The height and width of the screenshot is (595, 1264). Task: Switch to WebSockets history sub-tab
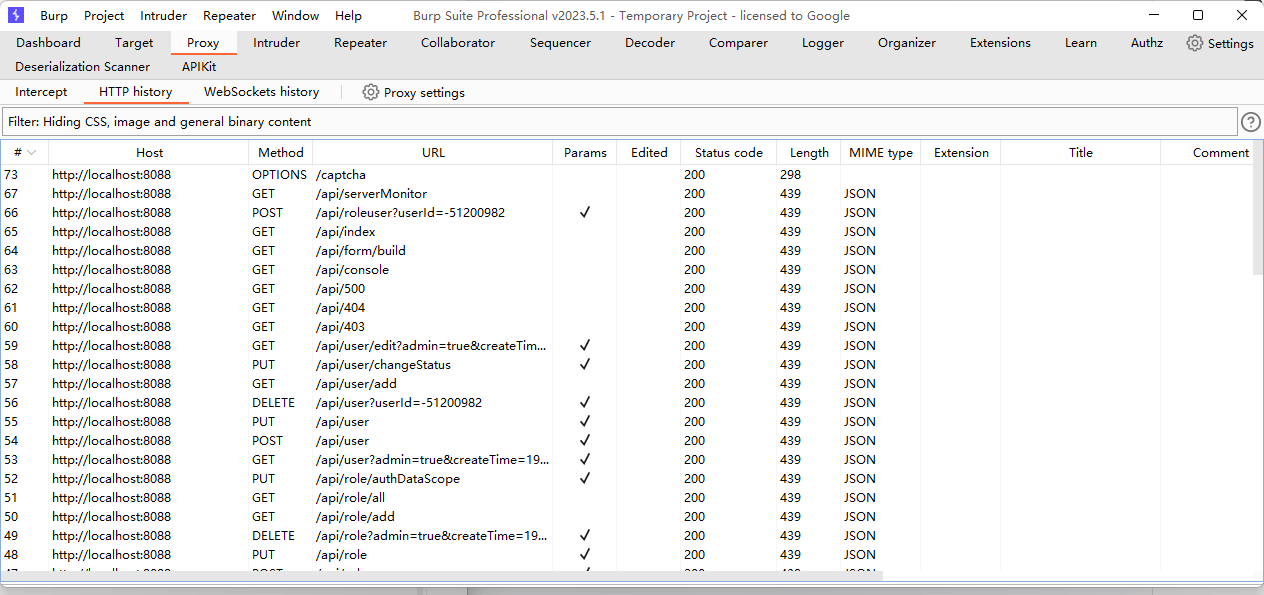point(261,92)
